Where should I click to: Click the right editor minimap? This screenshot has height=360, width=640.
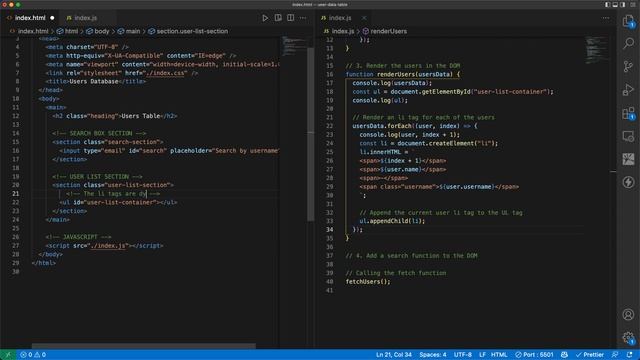(597, 50)
